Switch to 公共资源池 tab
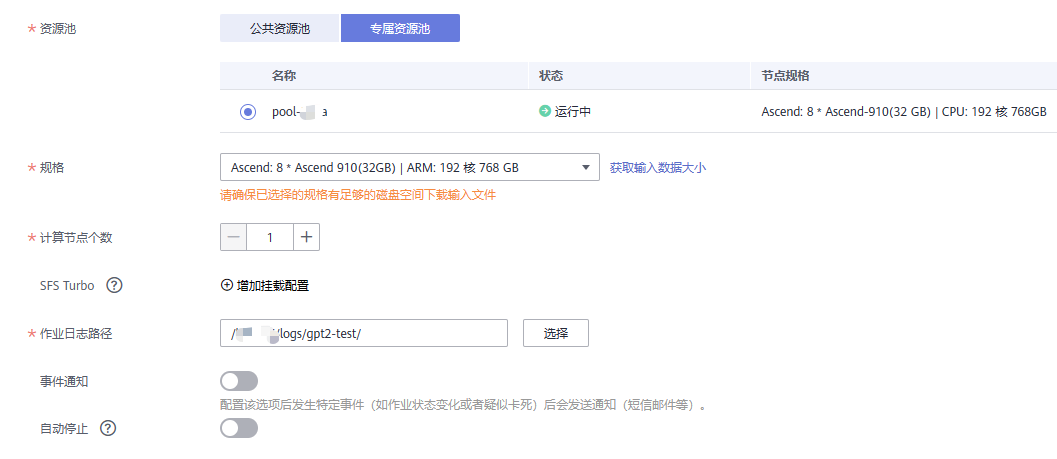 [x=279, y=28]
